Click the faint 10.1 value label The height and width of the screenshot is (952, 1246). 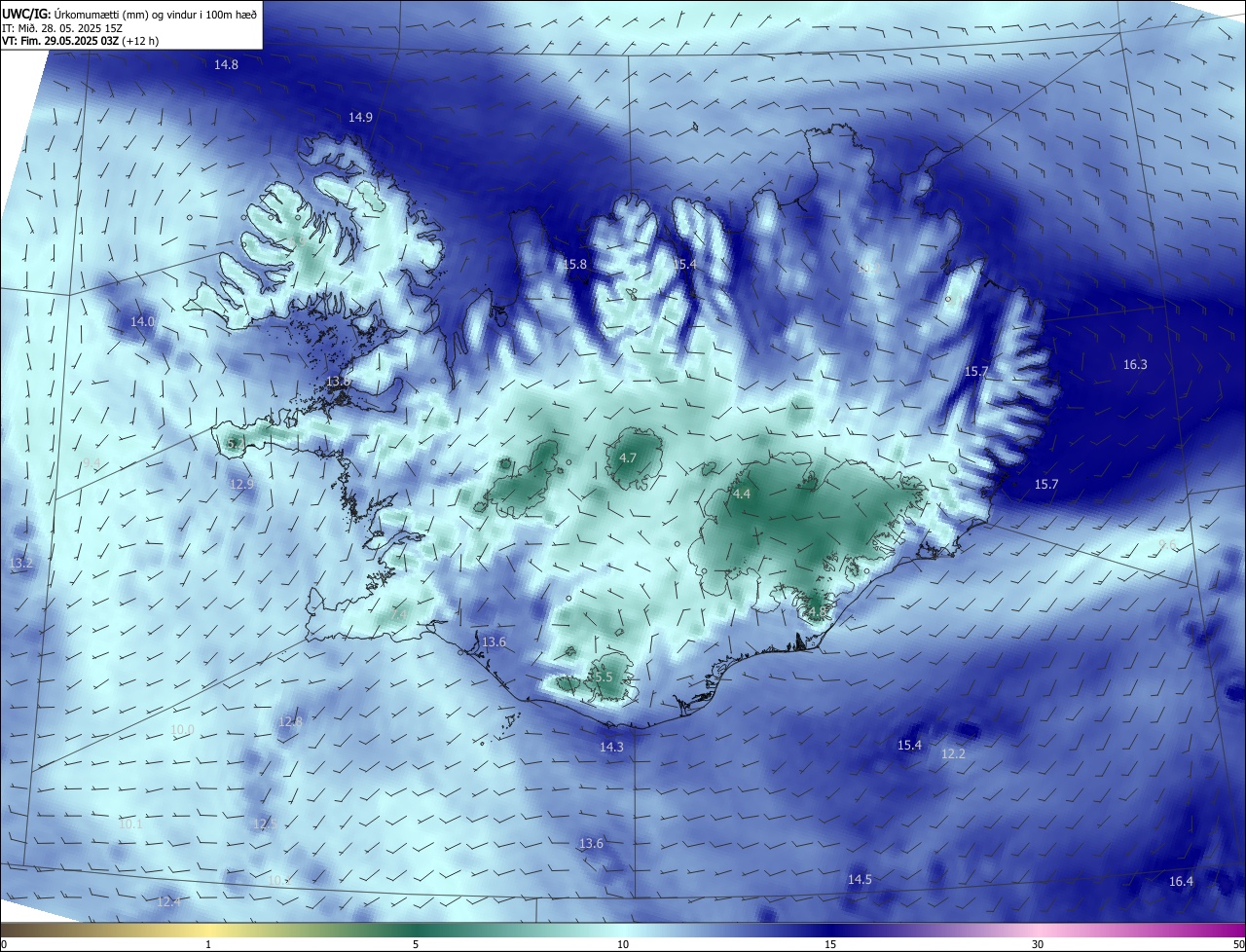click(x=130, y=824)
